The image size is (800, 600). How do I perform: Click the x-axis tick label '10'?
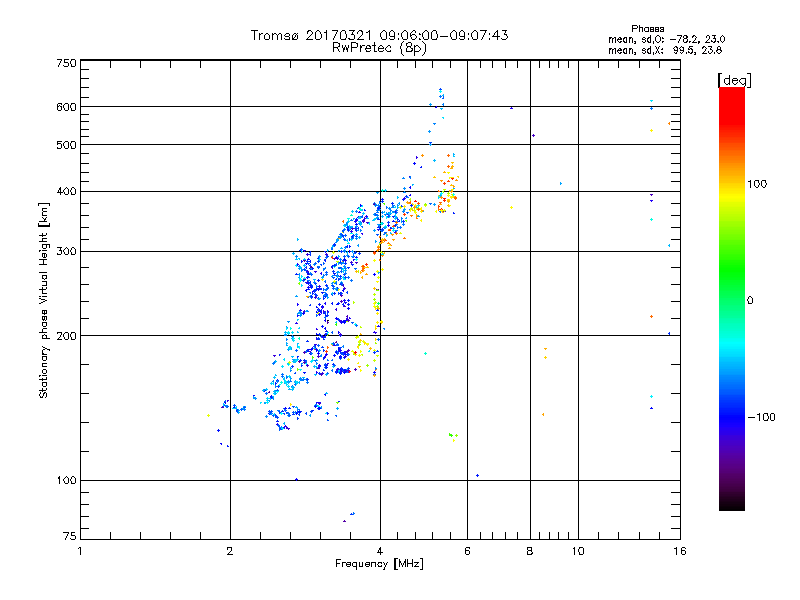(x=578, y=551)
